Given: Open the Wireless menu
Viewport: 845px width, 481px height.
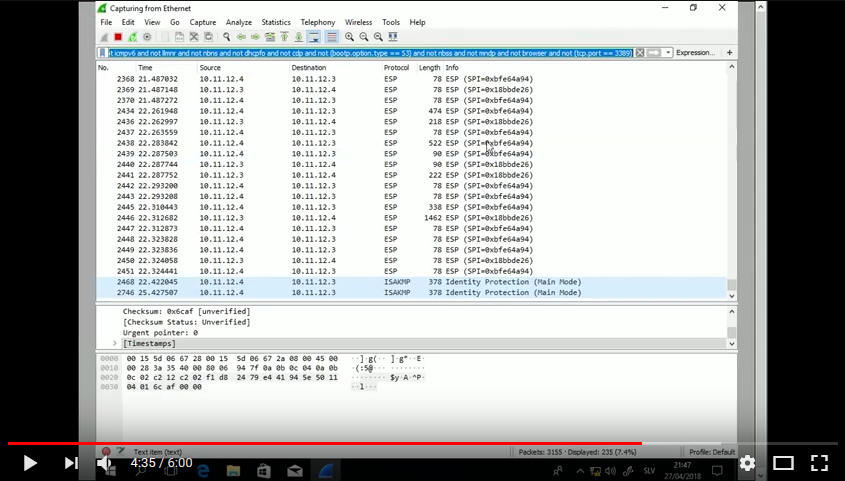Looking at the screenshot, I should tap(358, 22).
